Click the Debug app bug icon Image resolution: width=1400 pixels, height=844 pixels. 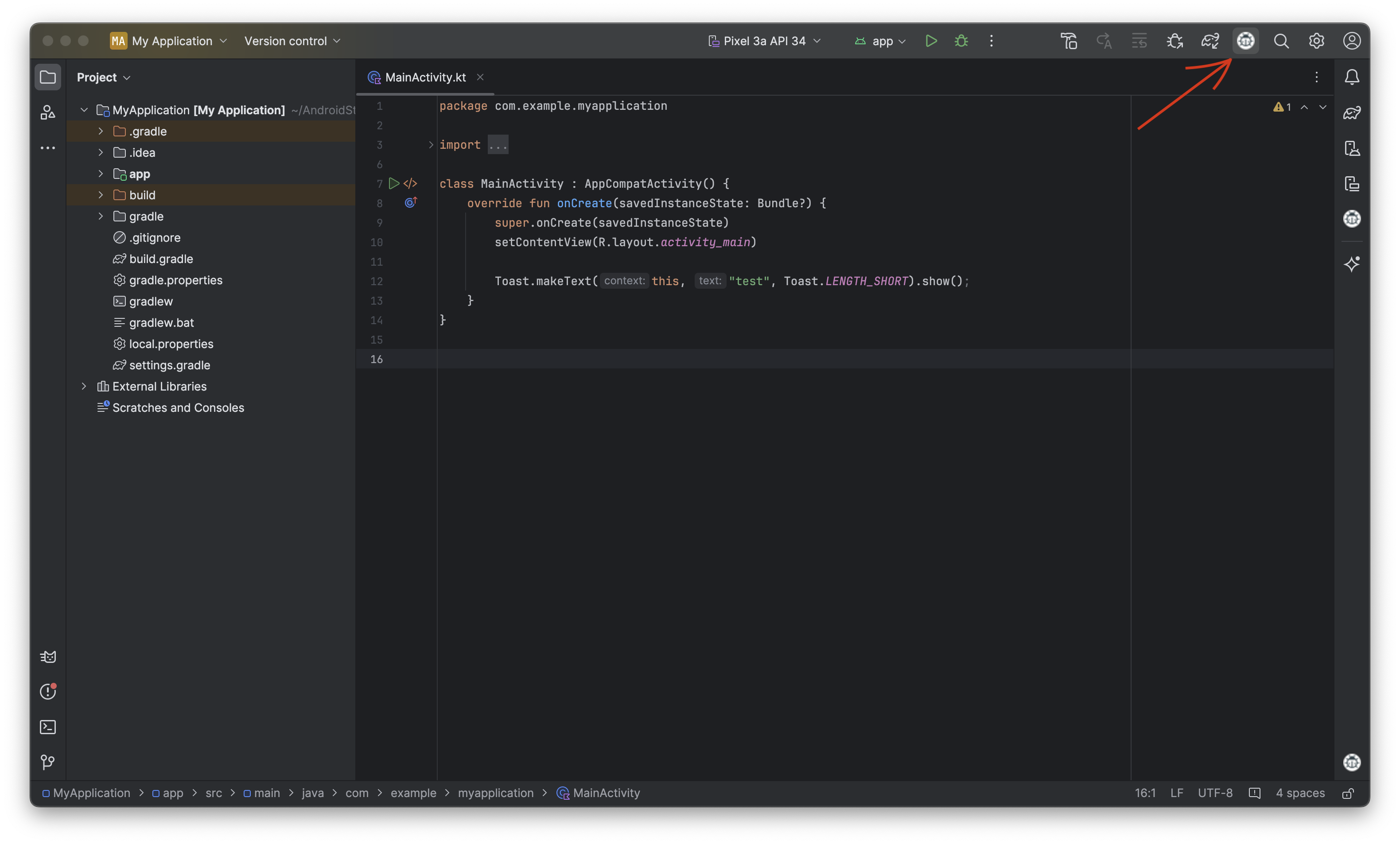point(961,41)
